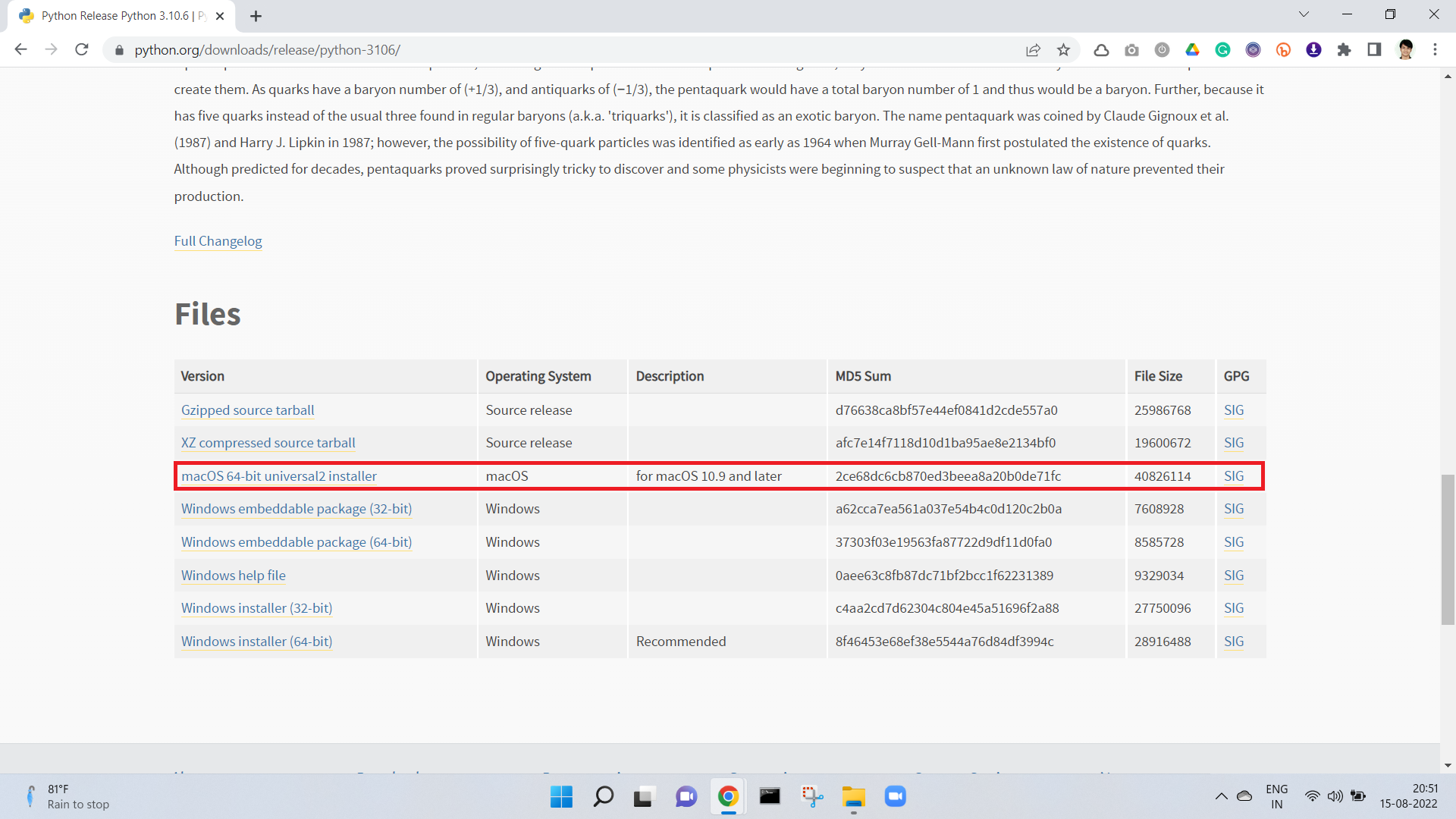
Task: Open the Google Drive extension
Action: point(1192,50)
